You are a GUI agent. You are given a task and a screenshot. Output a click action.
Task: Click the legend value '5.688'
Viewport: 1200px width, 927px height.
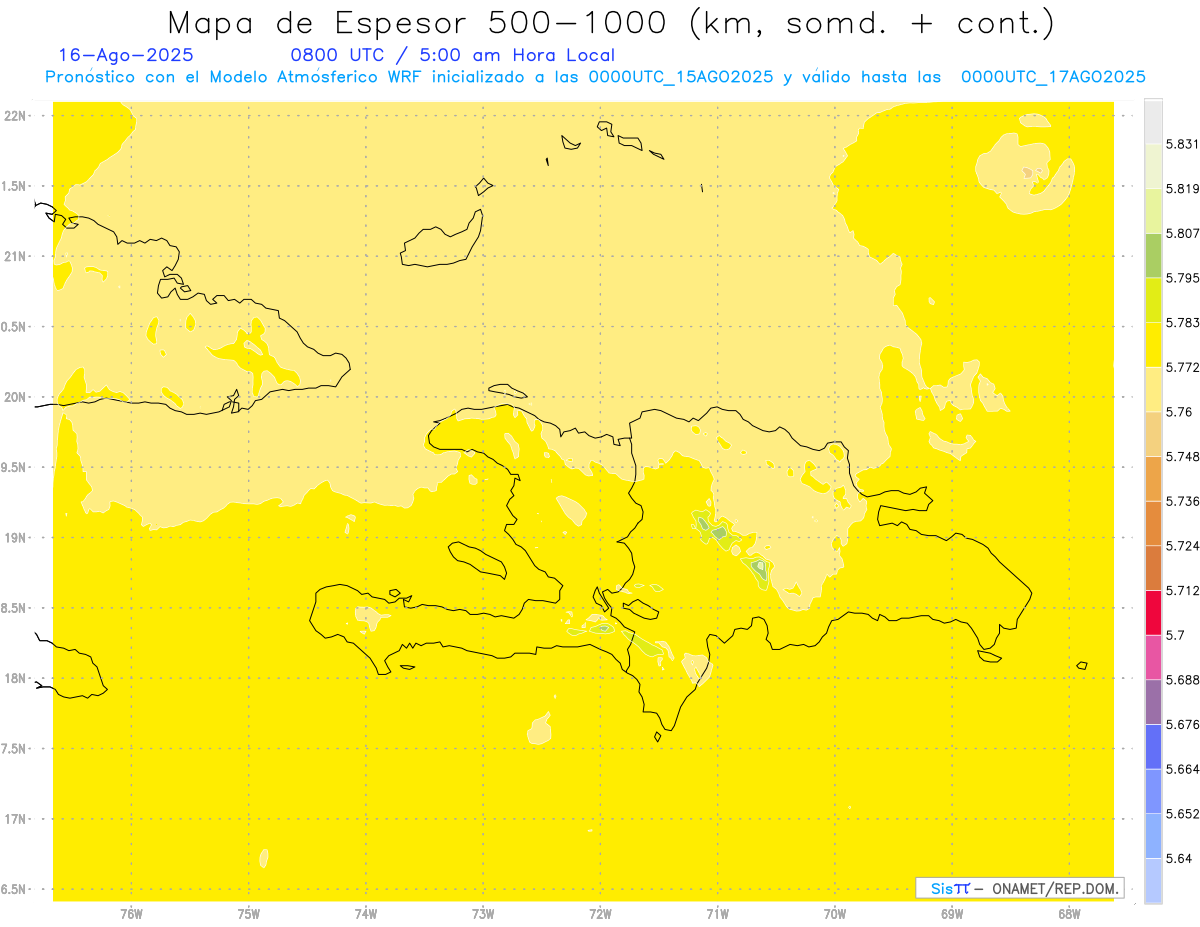pyautogui.click(x=1183, y=680)
